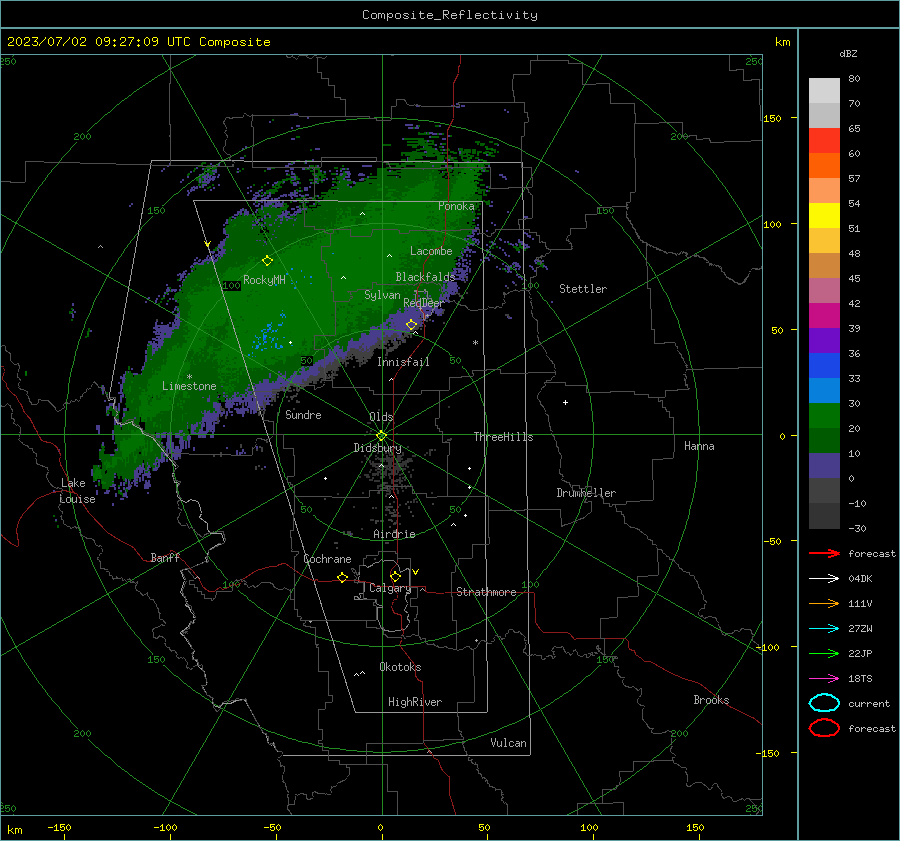Screen dimensions: 900x841
Task: Click the Sundre label on the map
Action: 303,415
